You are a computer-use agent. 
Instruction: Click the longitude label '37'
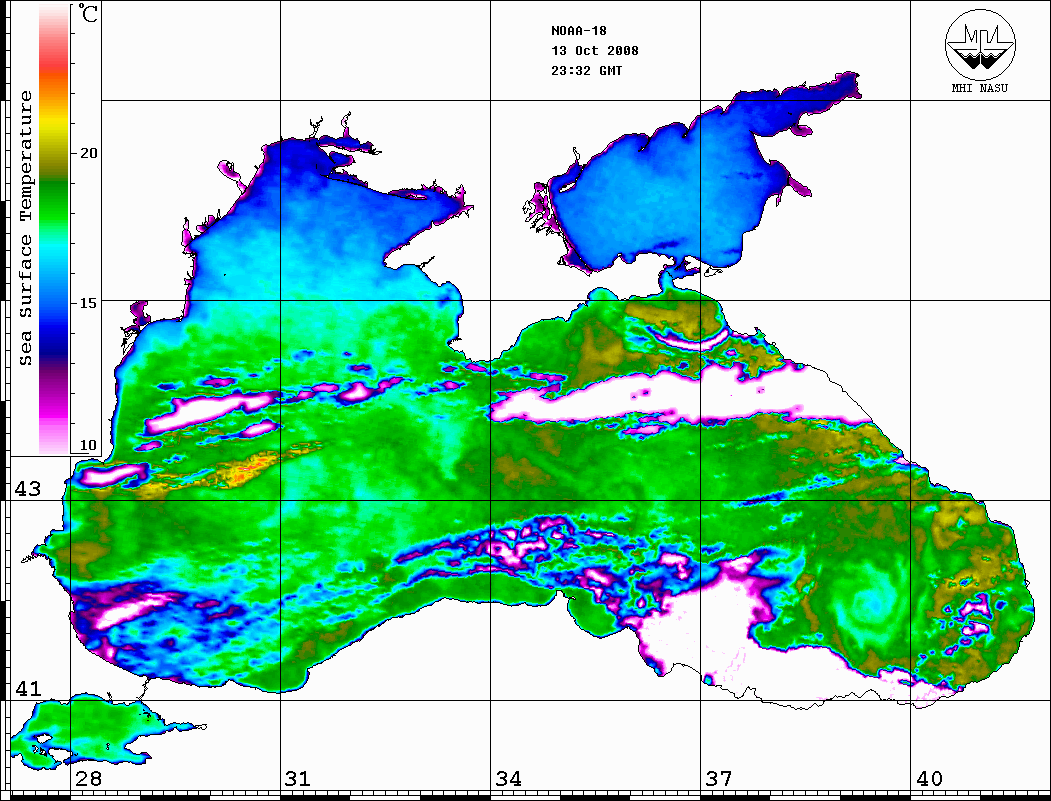pyautogui.click(x=719, y=779)
